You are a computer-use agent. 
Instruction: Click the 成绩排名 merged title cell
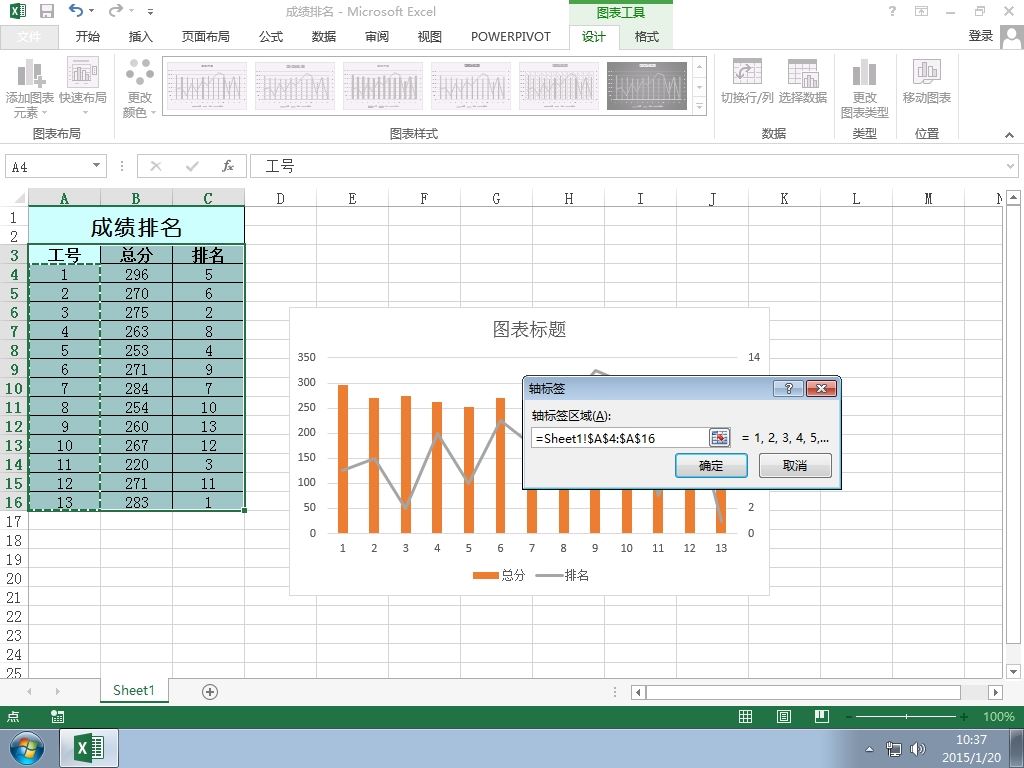pos(136,226)
